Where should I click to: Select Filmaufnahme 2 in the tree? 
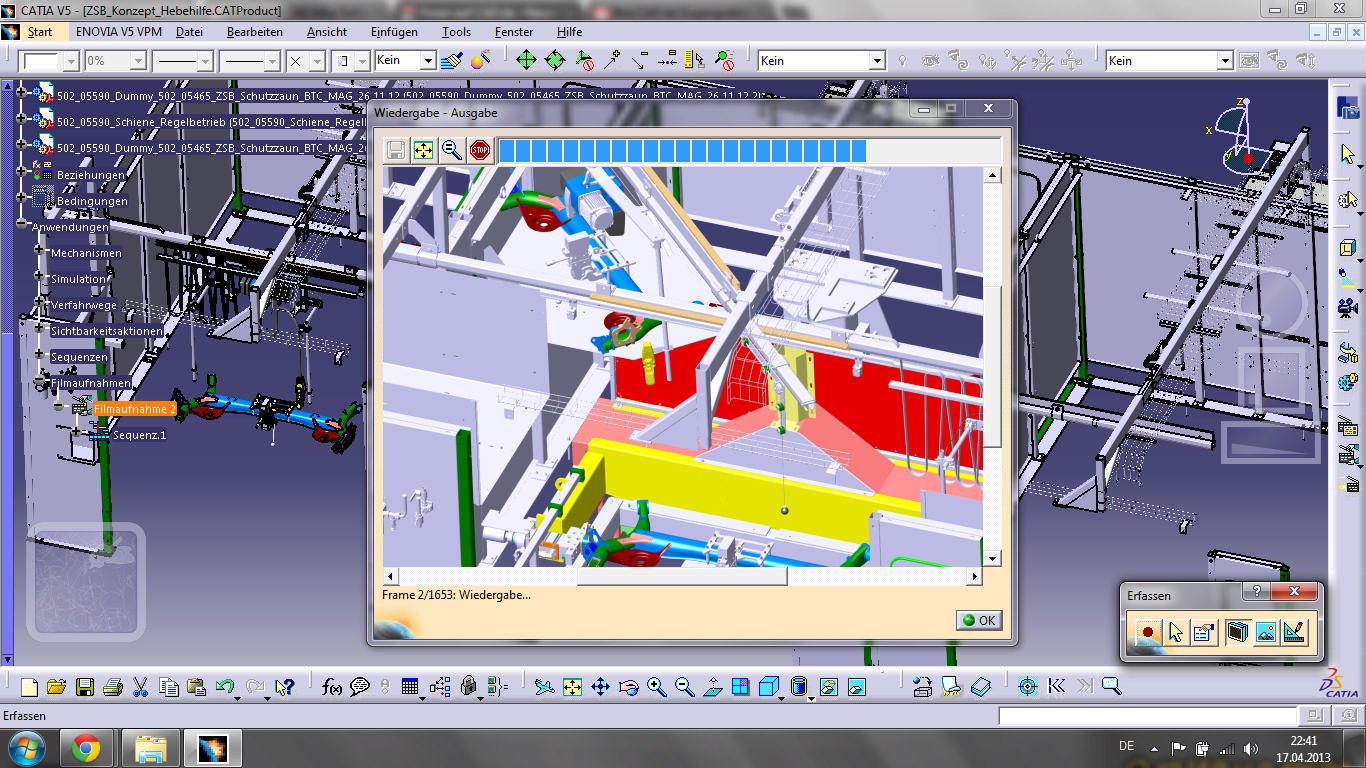coord(135,409)
